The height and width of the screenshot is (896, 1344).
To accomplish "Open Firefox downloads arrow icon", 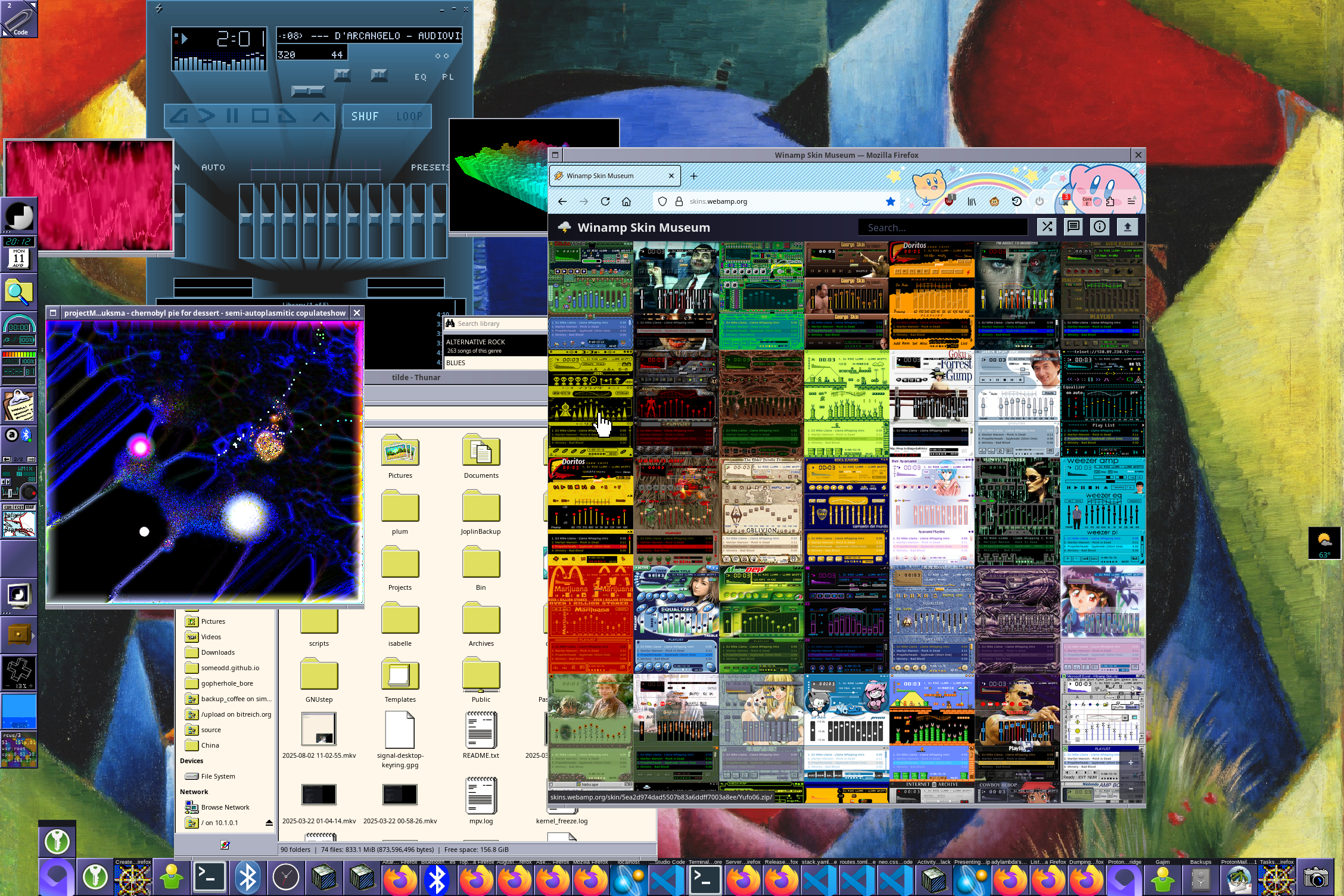I will pyautogui.click(x=926, y=201).
